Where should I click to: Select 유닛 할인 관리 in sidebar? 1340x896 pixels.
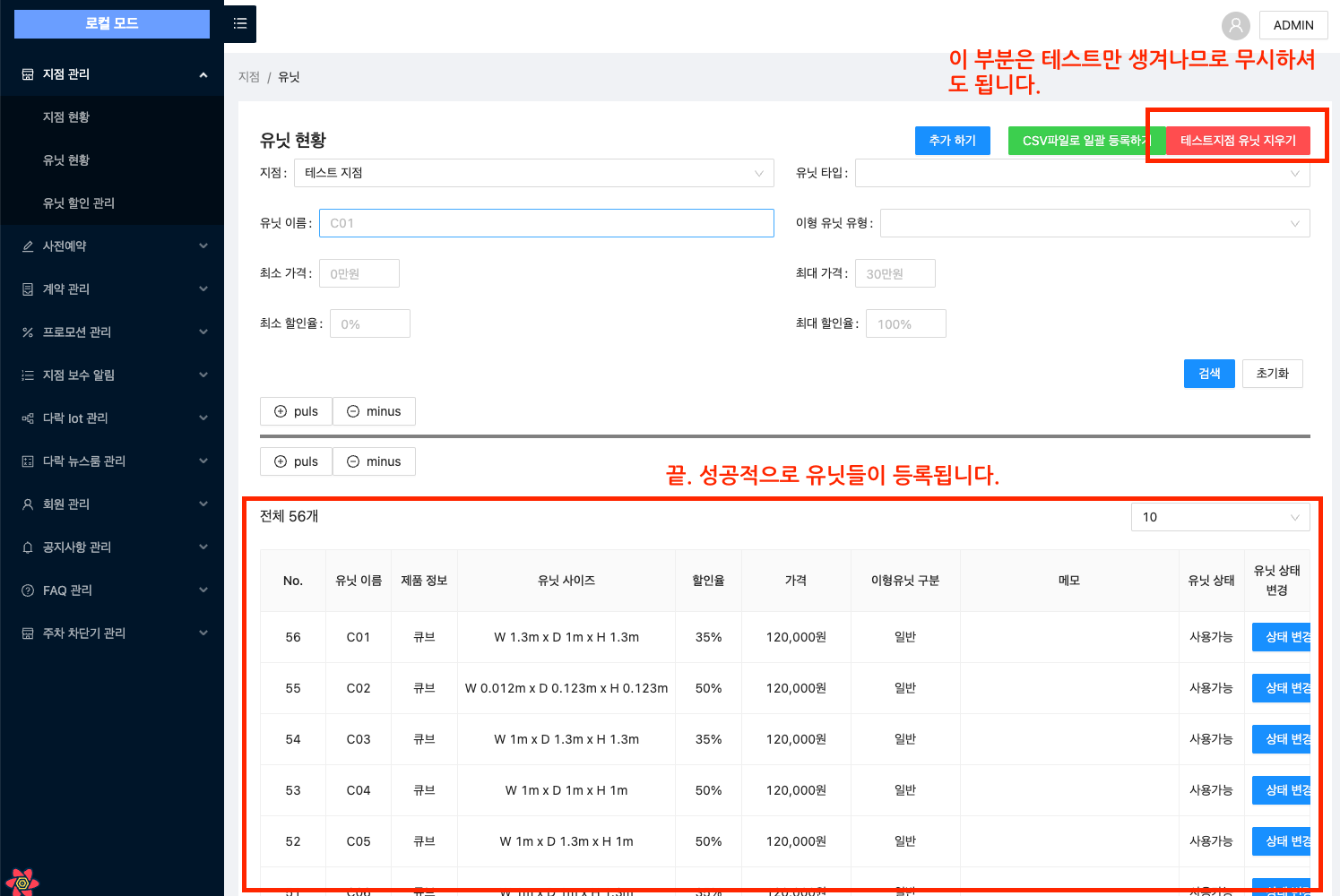coord(79,203)
